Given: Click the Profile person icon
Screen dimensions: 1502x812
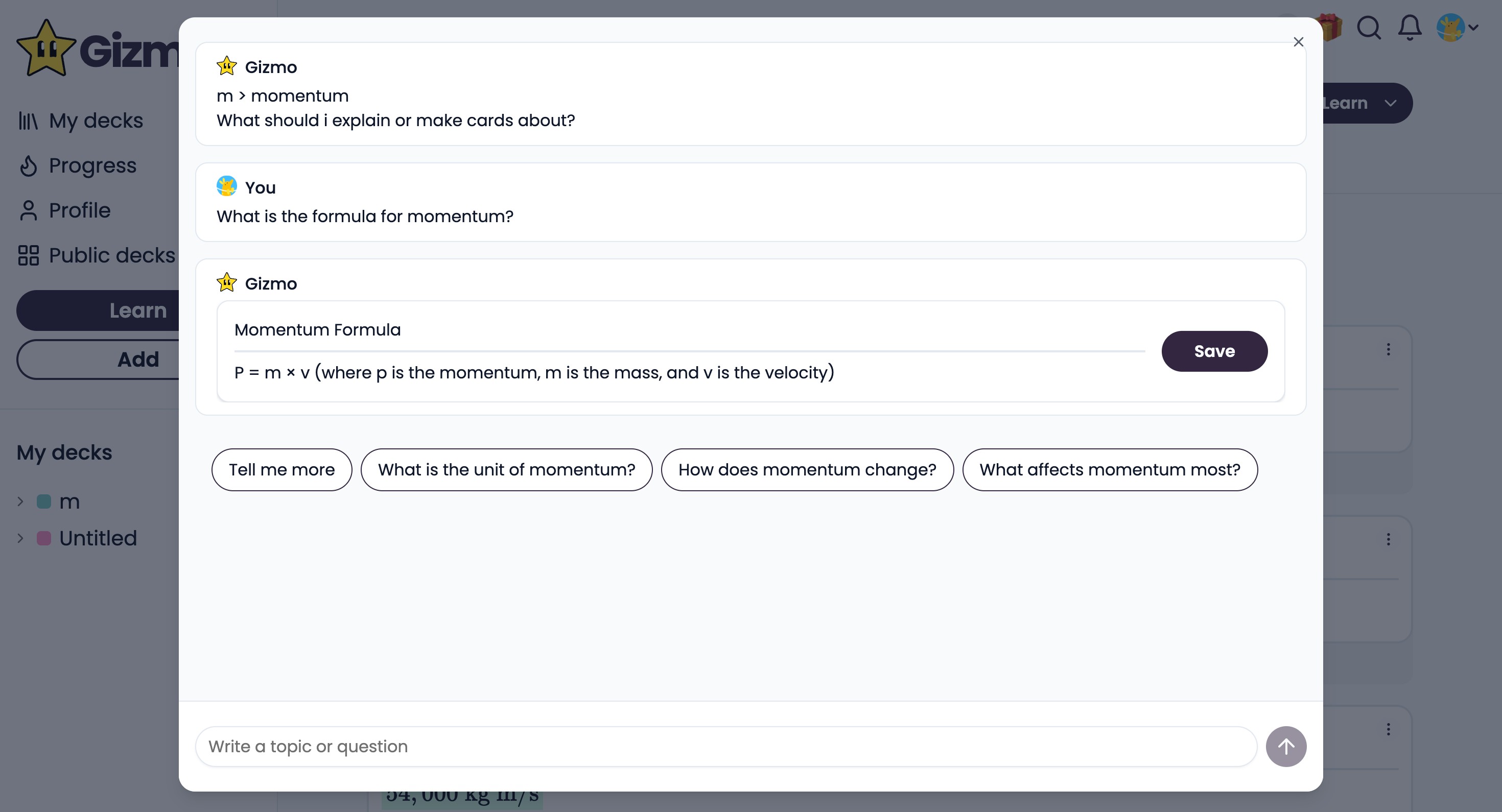Looking at the screenshot, I should point(28,210).
